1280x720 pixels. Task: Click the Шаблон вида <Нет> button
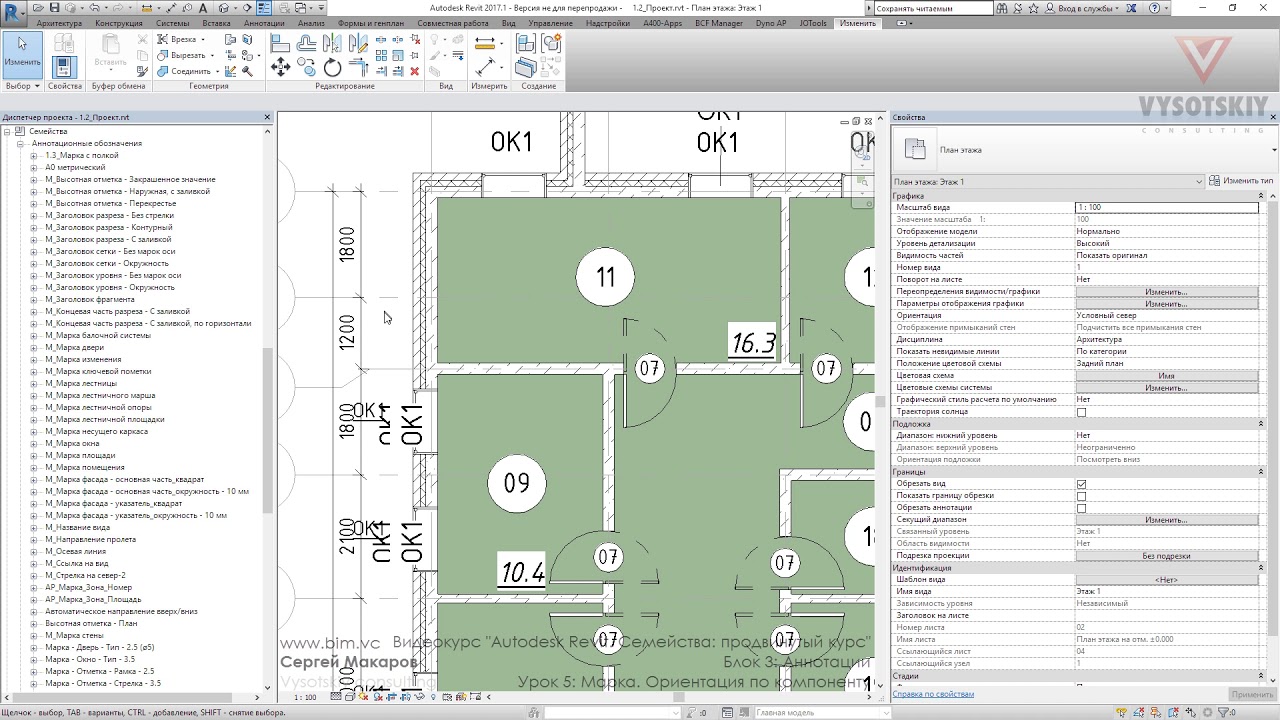[1166, 580]
